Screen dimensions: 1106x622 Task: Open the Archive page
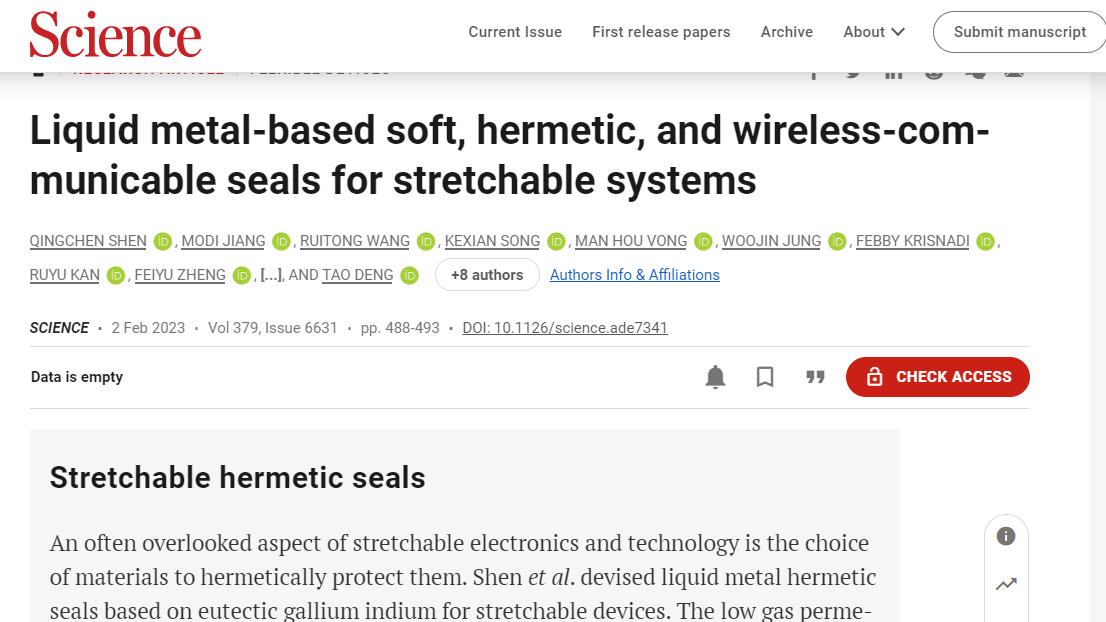coord(787,32)
